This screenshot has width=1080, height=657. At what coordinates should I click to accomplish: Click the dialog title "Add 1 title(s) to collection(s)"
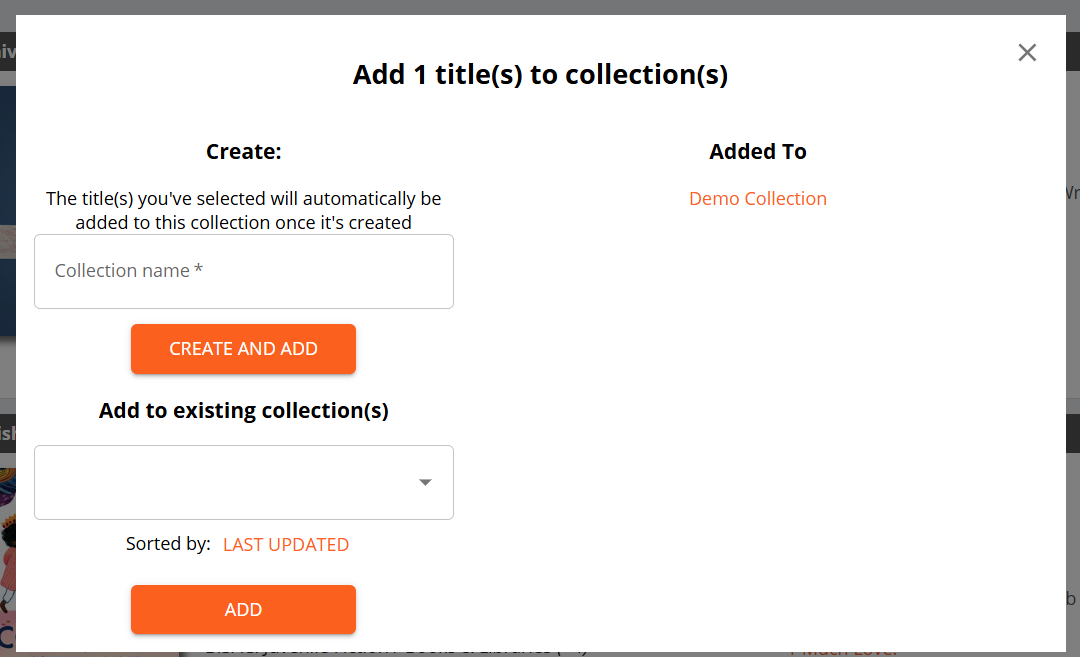coord(540,75)
